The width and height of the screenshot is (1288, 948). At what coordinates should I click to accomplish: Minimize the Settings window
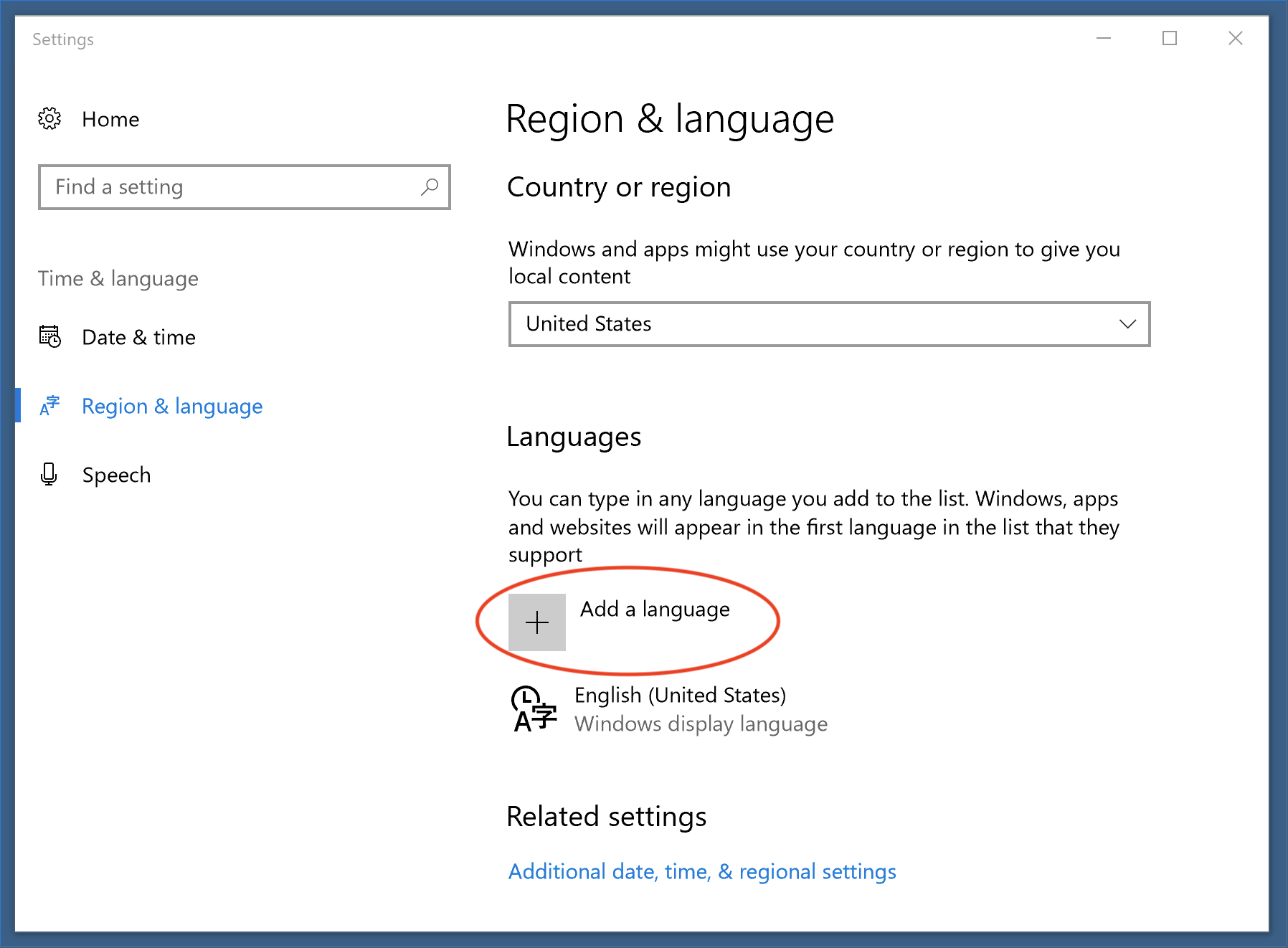[x=1104, y=38]
